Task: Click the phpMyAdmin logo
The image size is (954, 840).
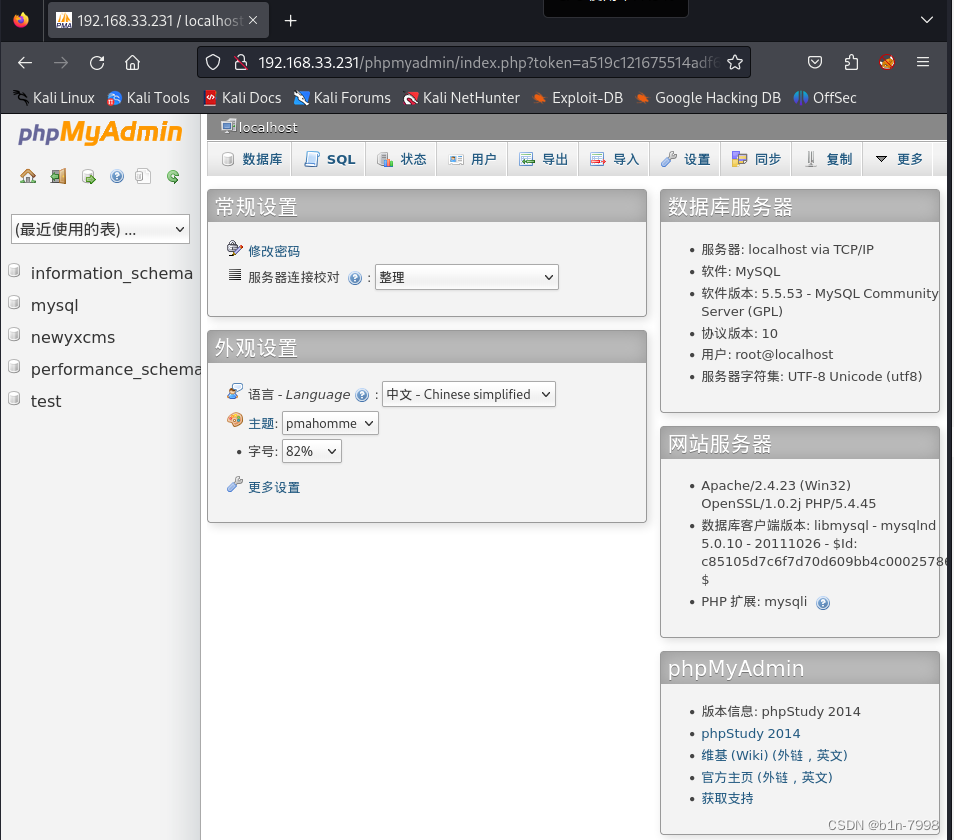Action: pyautogui.click(x=100, y=132)
